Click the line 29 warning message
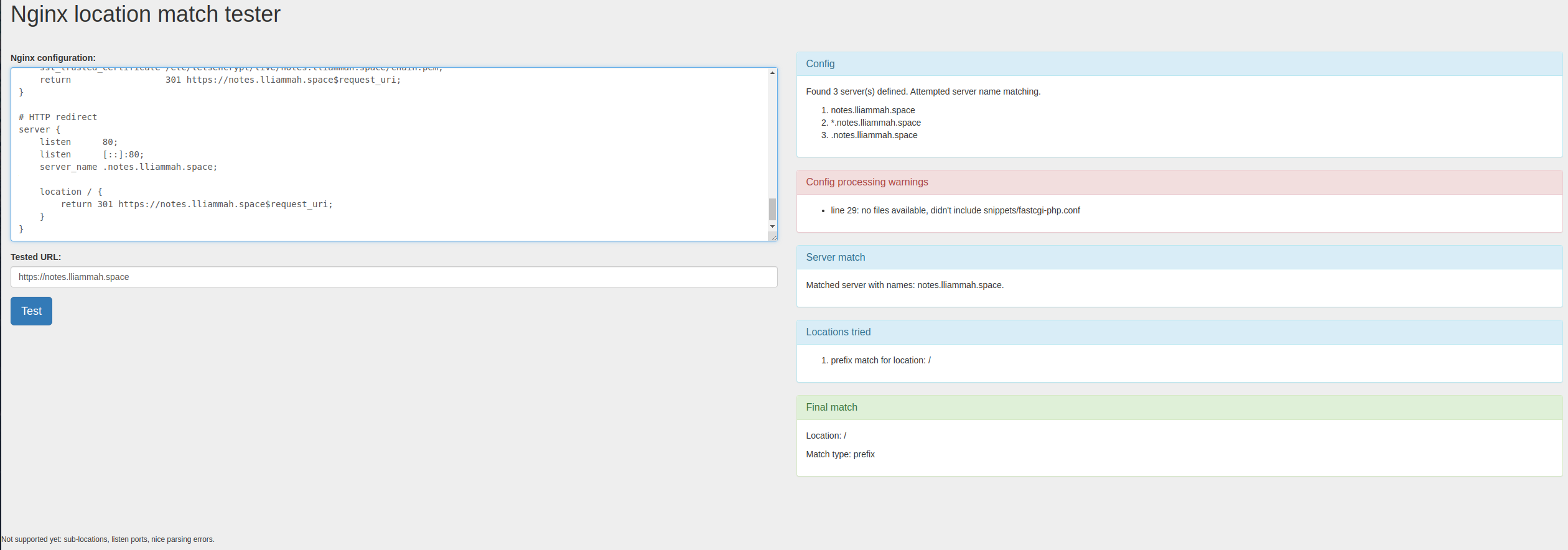This screenshot has height=550, width=1568. (954, 210)
